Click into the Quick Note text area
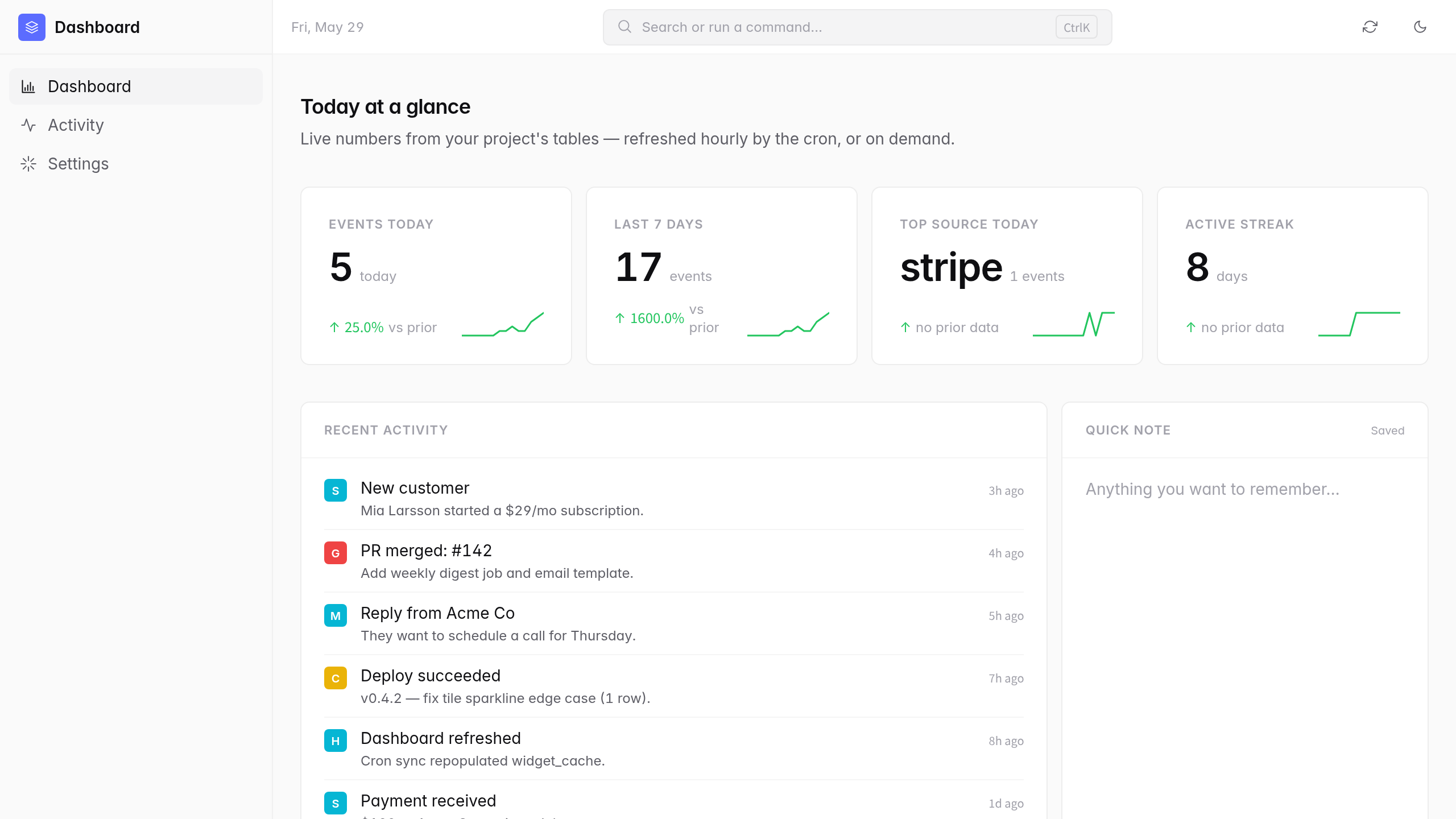This screenshot has width=1456, height=819. tap(1244, 637)
